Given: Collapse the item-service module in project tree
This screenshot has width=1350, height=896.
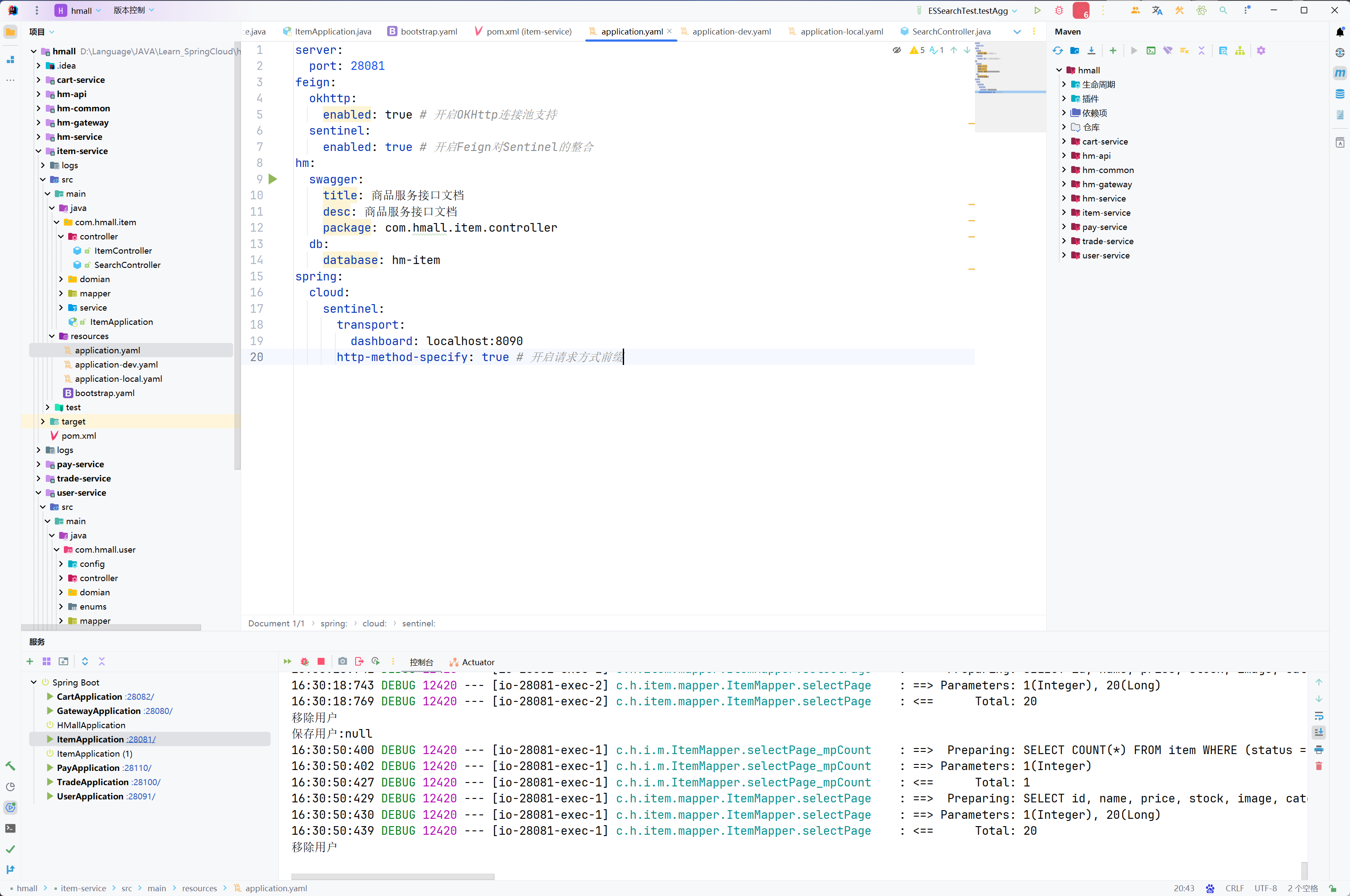Looking at the screenshot, I should [38, 151].
